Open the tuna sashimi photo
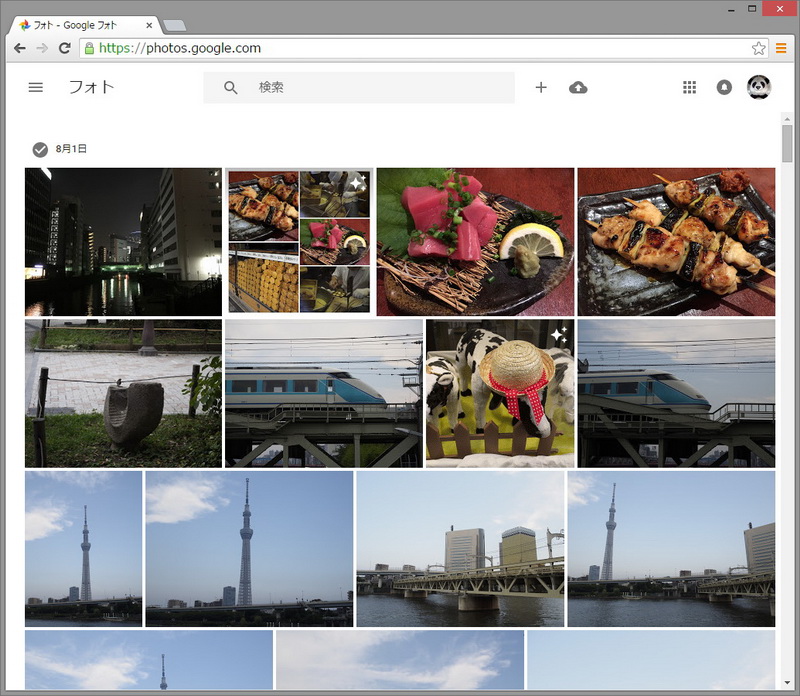The height and width of the screenshot is (696, 800). (x=475, y=242)
